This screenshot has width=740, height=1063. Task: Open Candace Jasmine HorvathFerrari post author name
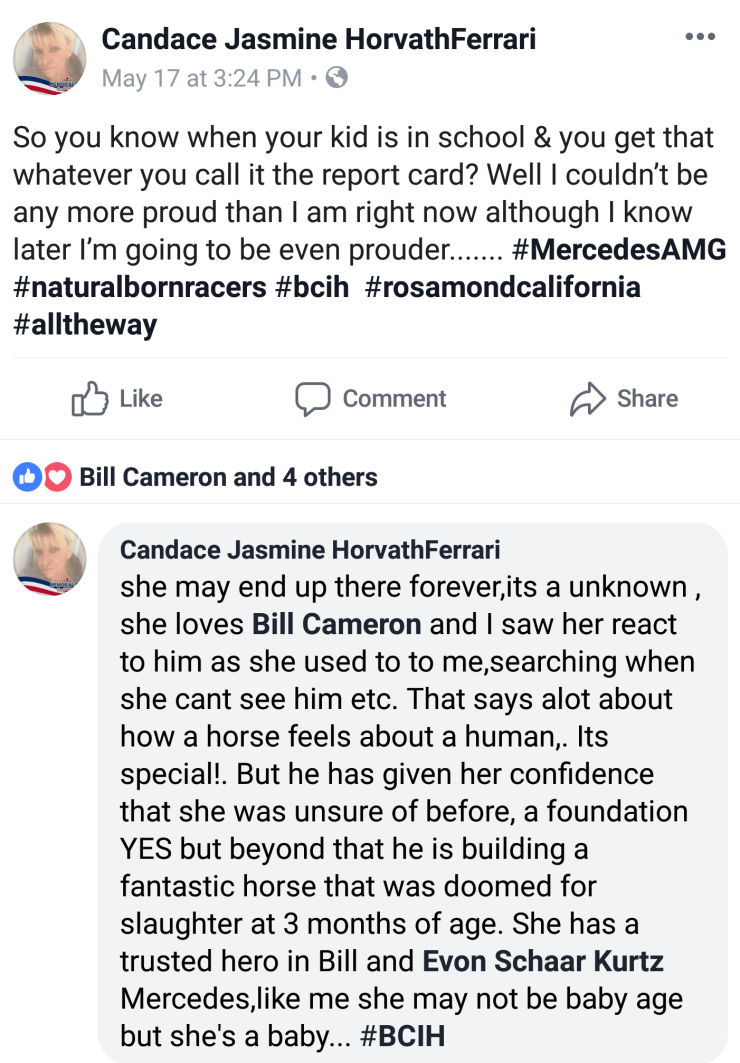(x=319, y=39)
